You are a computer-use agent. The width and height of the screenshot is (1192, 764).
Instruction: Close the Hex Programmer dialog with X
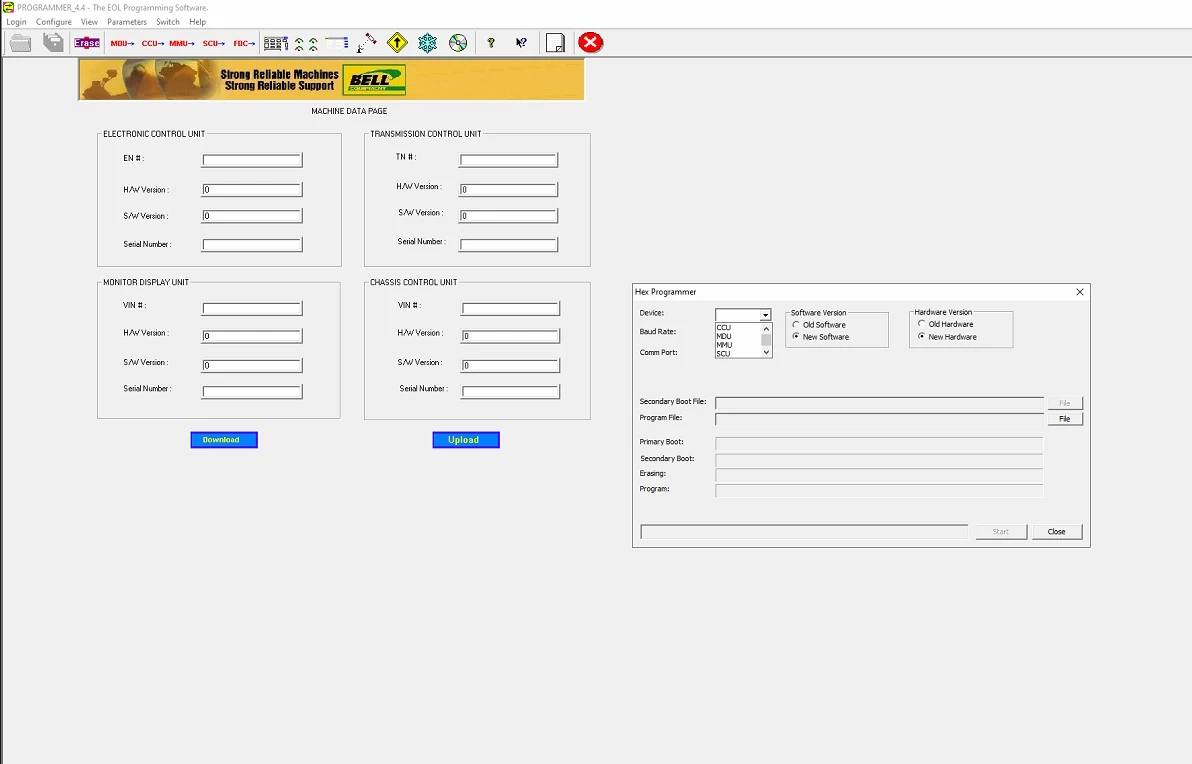click(x=1079, y=292)
